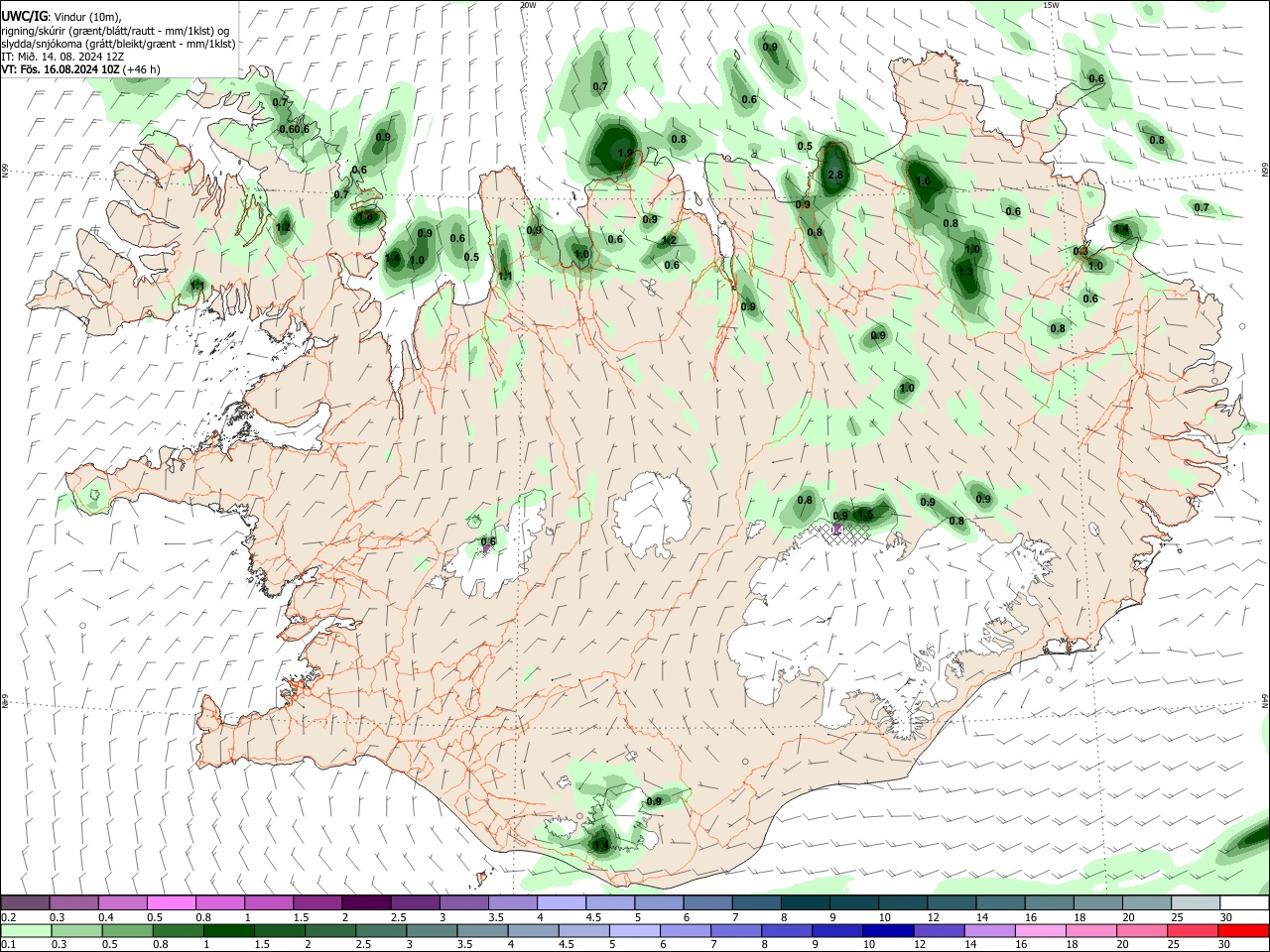Viewport: 1270px width, 952px height.
Task: Choose the darkest purple swatch labeled 2, upper legend
Action: click(366, 902)
